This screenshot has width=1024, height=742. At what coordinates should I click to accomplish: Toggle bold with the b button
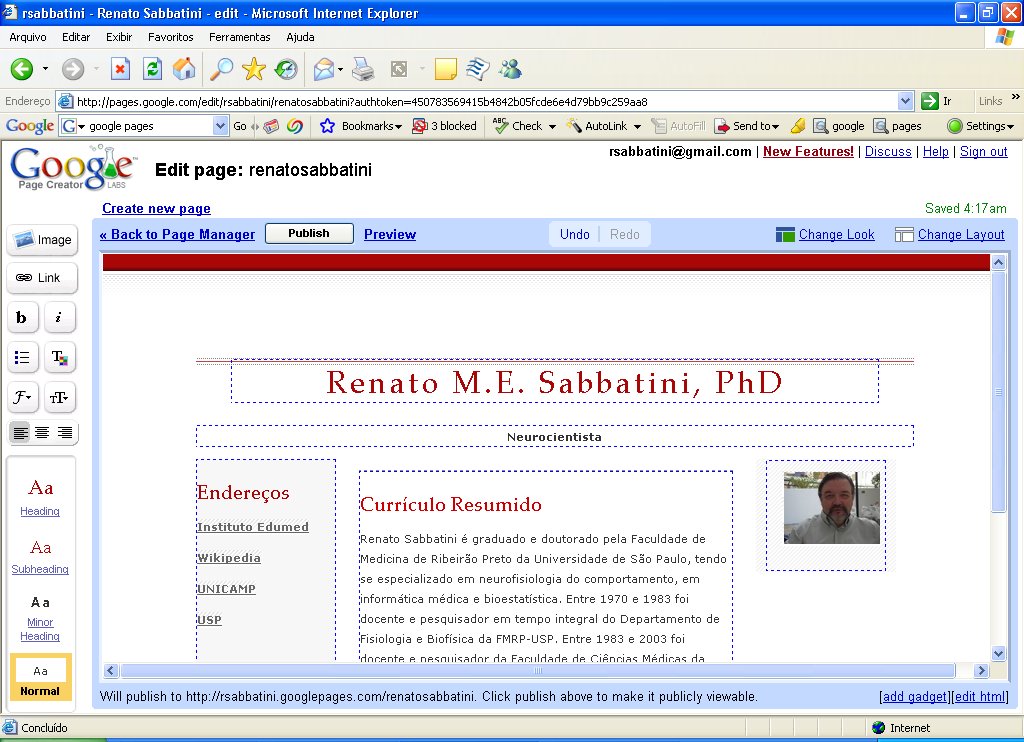[x=22, y=317]
